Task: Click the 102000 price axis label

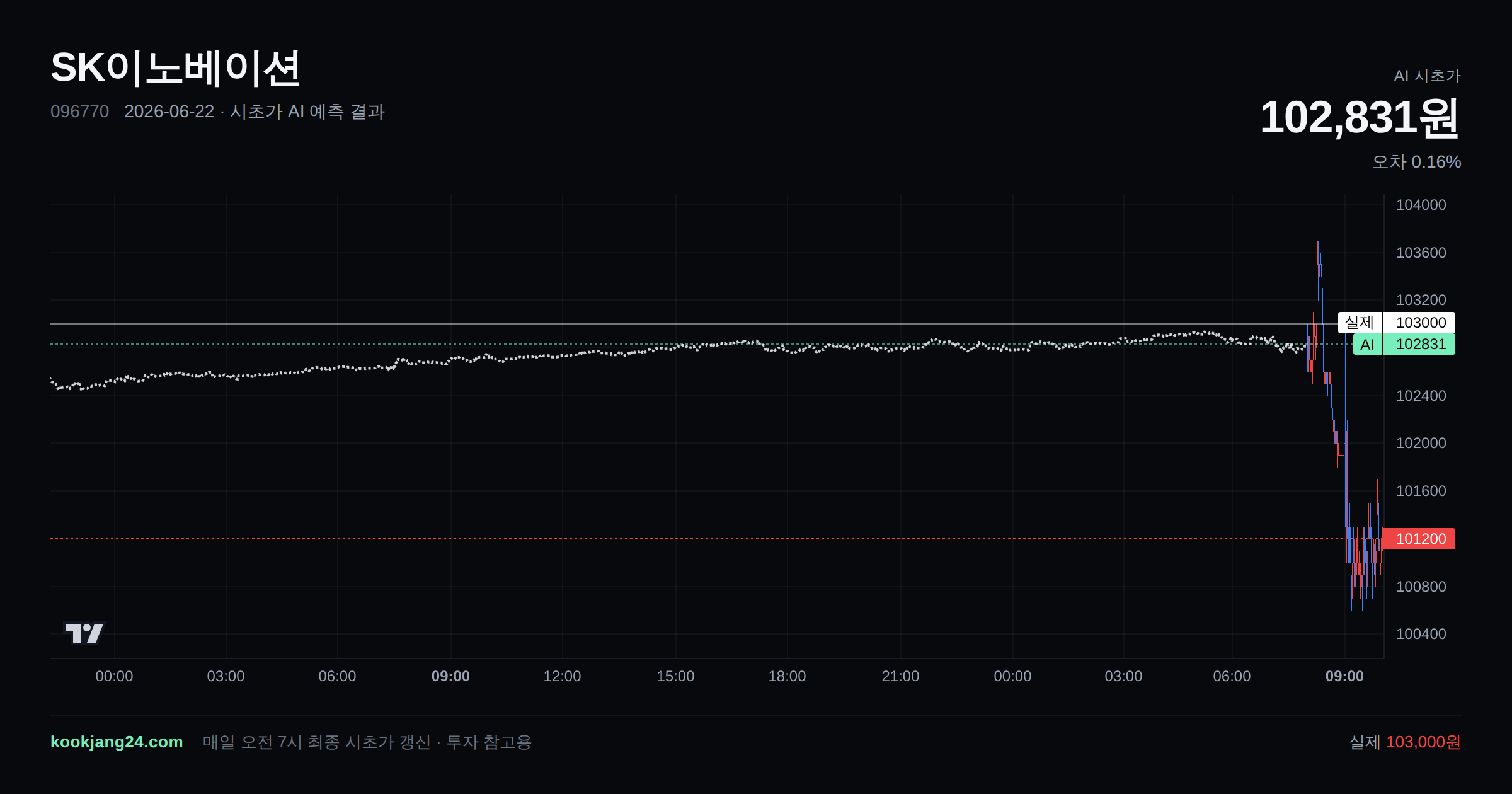Action: click(x=1421, y=443)
